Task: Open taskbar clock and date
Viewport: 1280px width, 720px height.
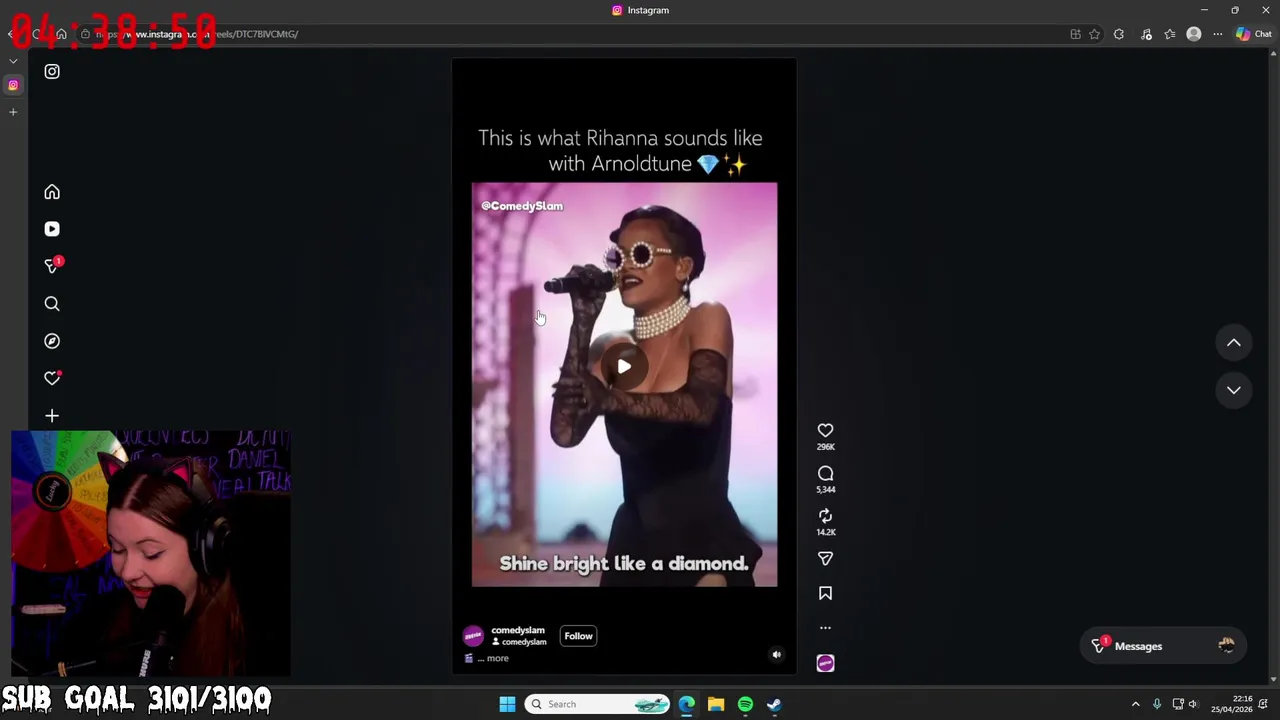Action: tap(1231, 704)
